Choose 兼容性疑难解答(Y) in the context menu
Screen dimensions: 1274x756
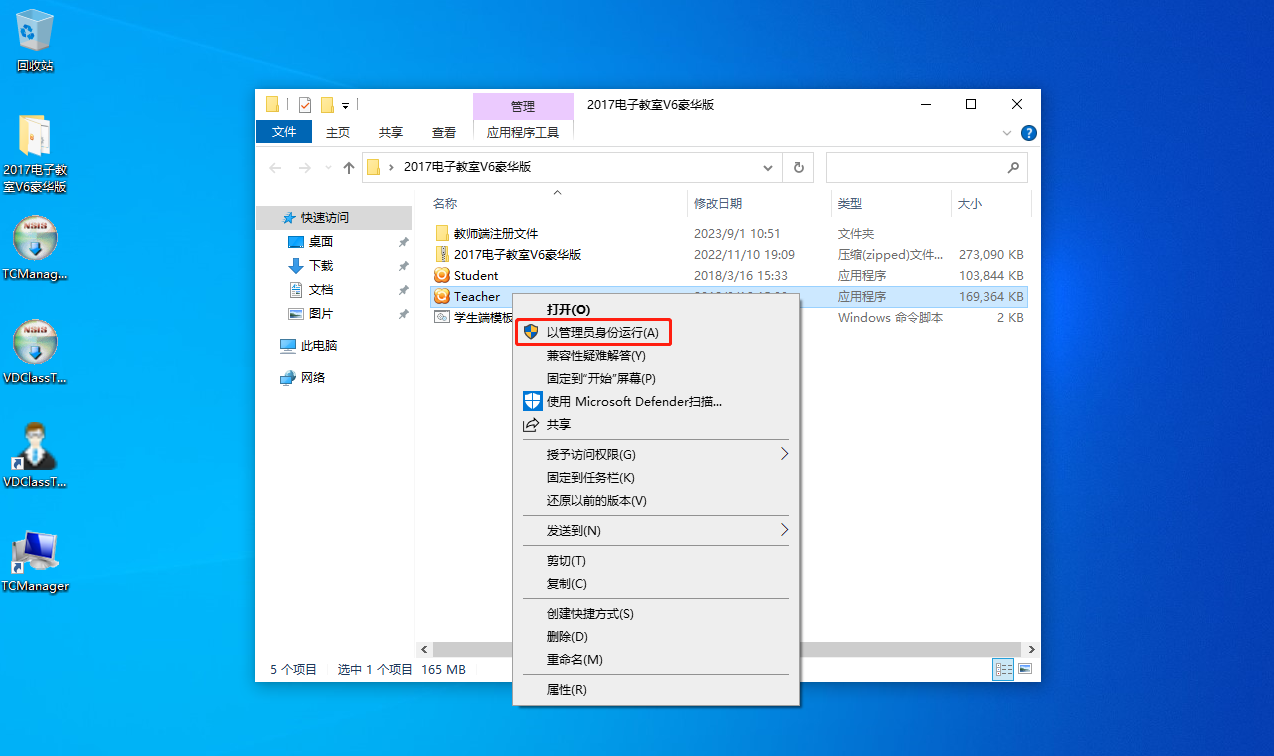click(655, 355)
